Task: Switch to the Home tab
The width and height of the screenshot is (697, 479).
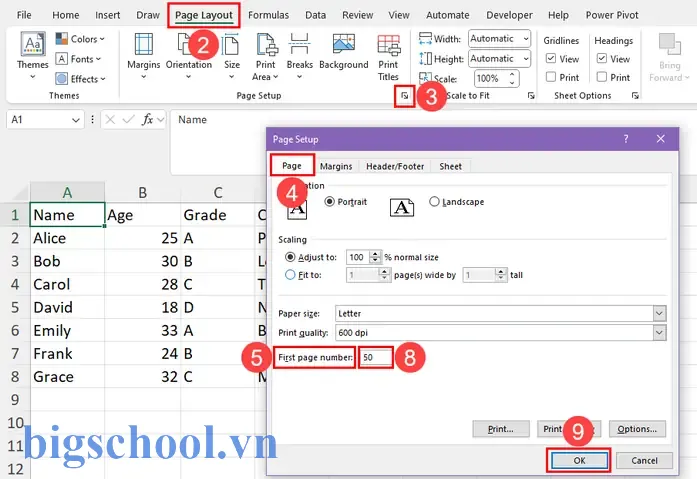Action: coord(66,15)
